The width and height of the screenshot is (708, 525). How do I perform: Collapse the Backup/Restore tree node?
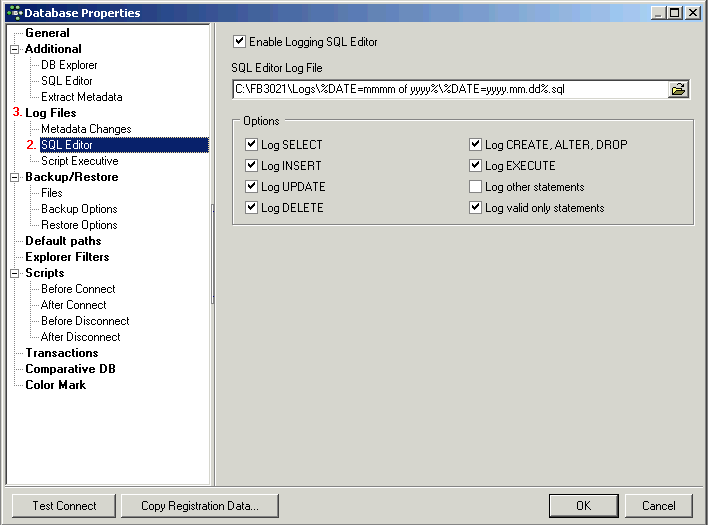click(14, 177)
